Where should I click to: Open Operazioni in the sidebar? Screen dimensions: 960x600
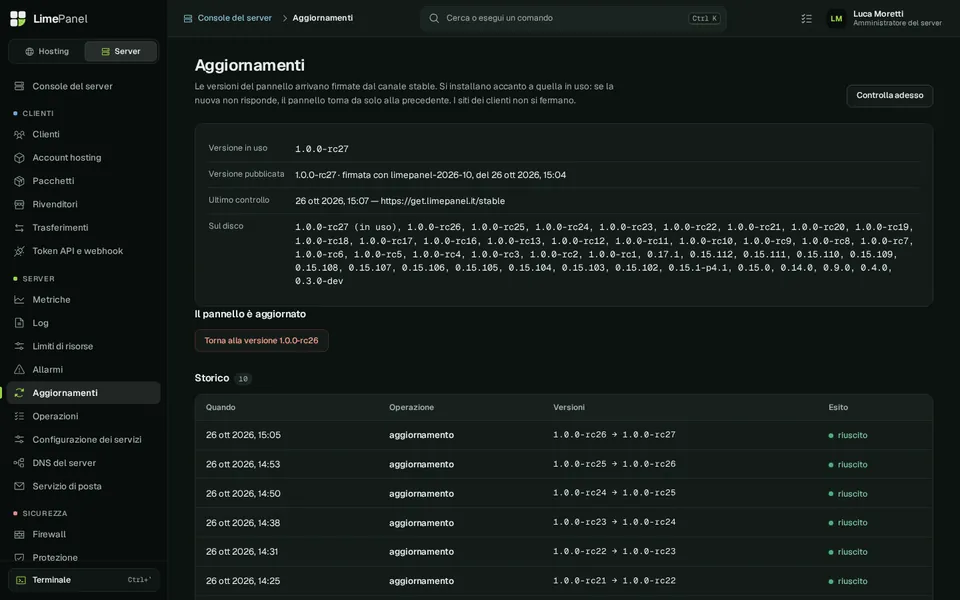coord(84,416)
